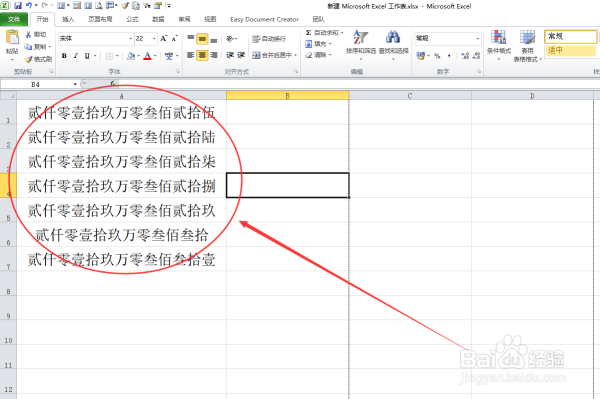600x399 pixels.
Task: Open the Merge and Center dropdown arrow
Action: (295, 55)
